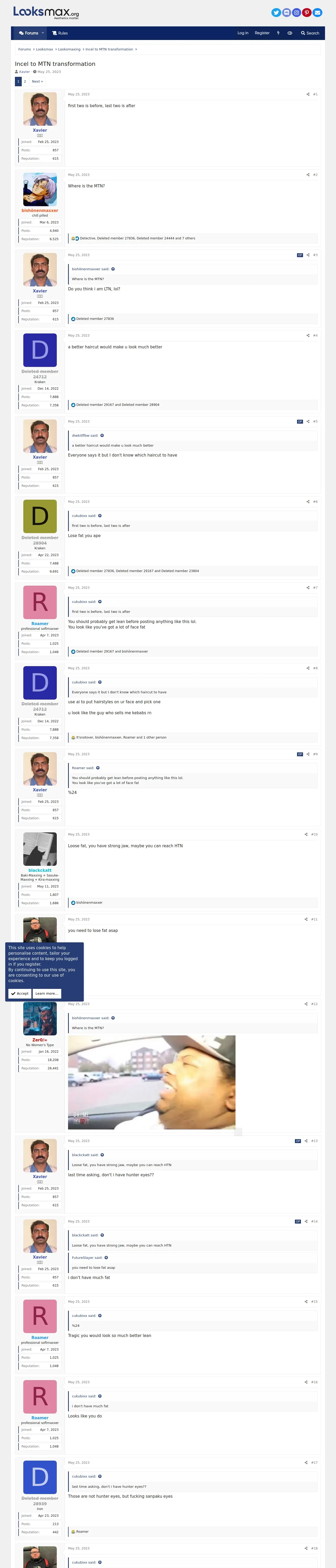Select page 1 in pagination
Screen dimensions: 336x1568
18,81
